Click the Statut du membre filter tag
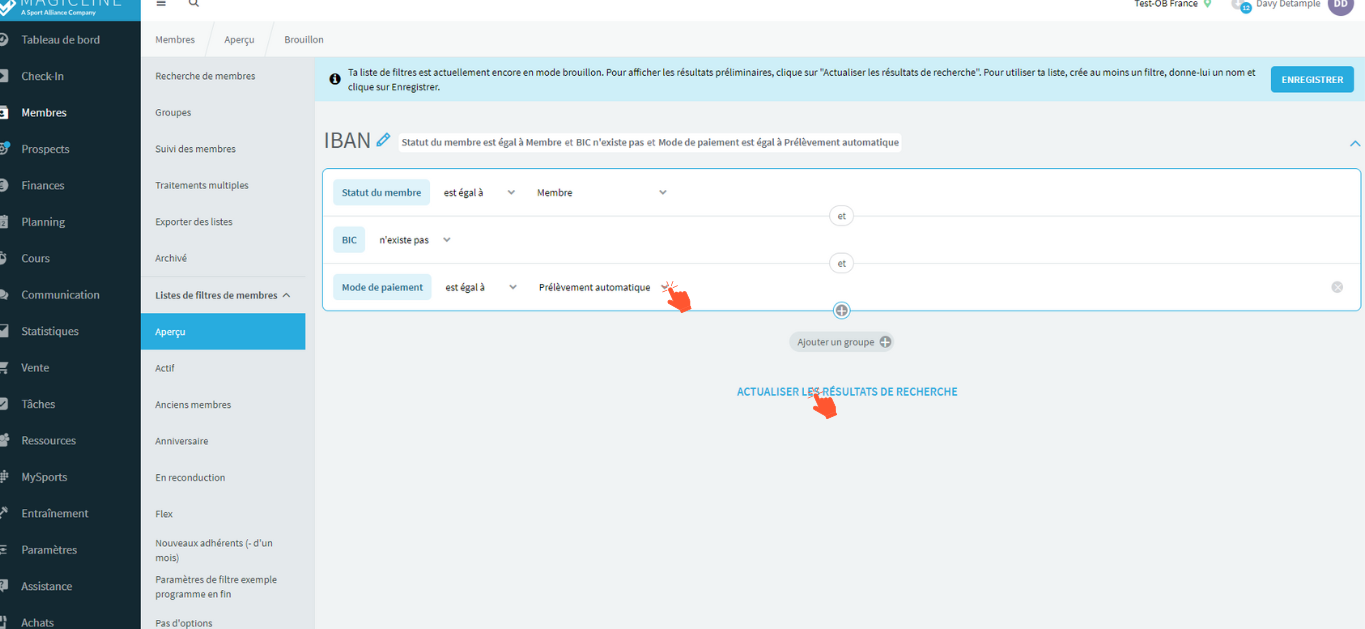 click(381, 193)
